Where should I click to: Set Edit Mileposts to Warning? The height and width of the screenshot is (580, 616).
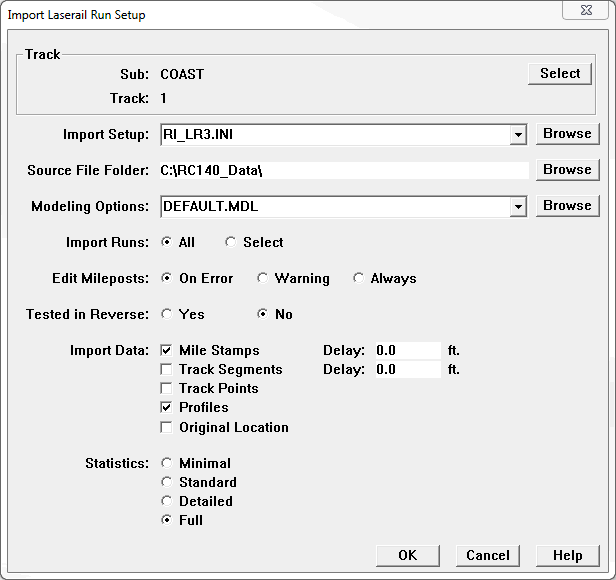point(264,278)
